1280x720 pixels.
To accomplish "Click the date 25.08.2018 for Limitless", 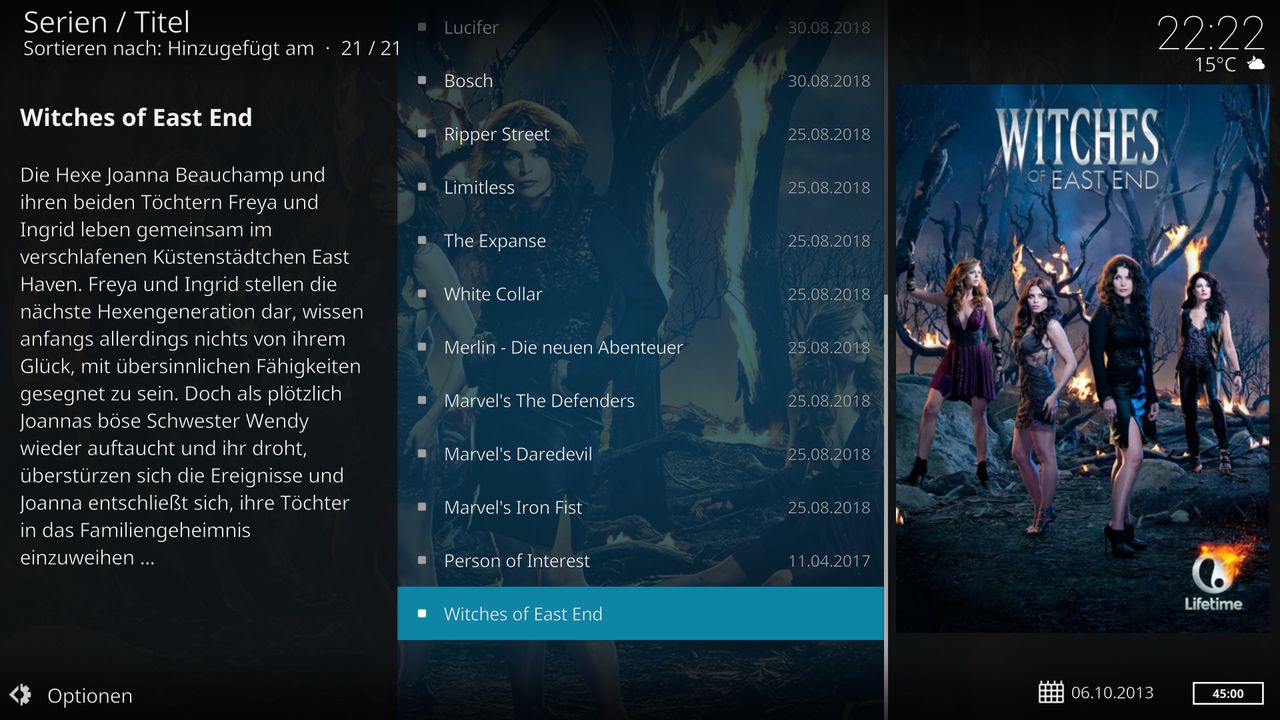I will tap(829, 188).
